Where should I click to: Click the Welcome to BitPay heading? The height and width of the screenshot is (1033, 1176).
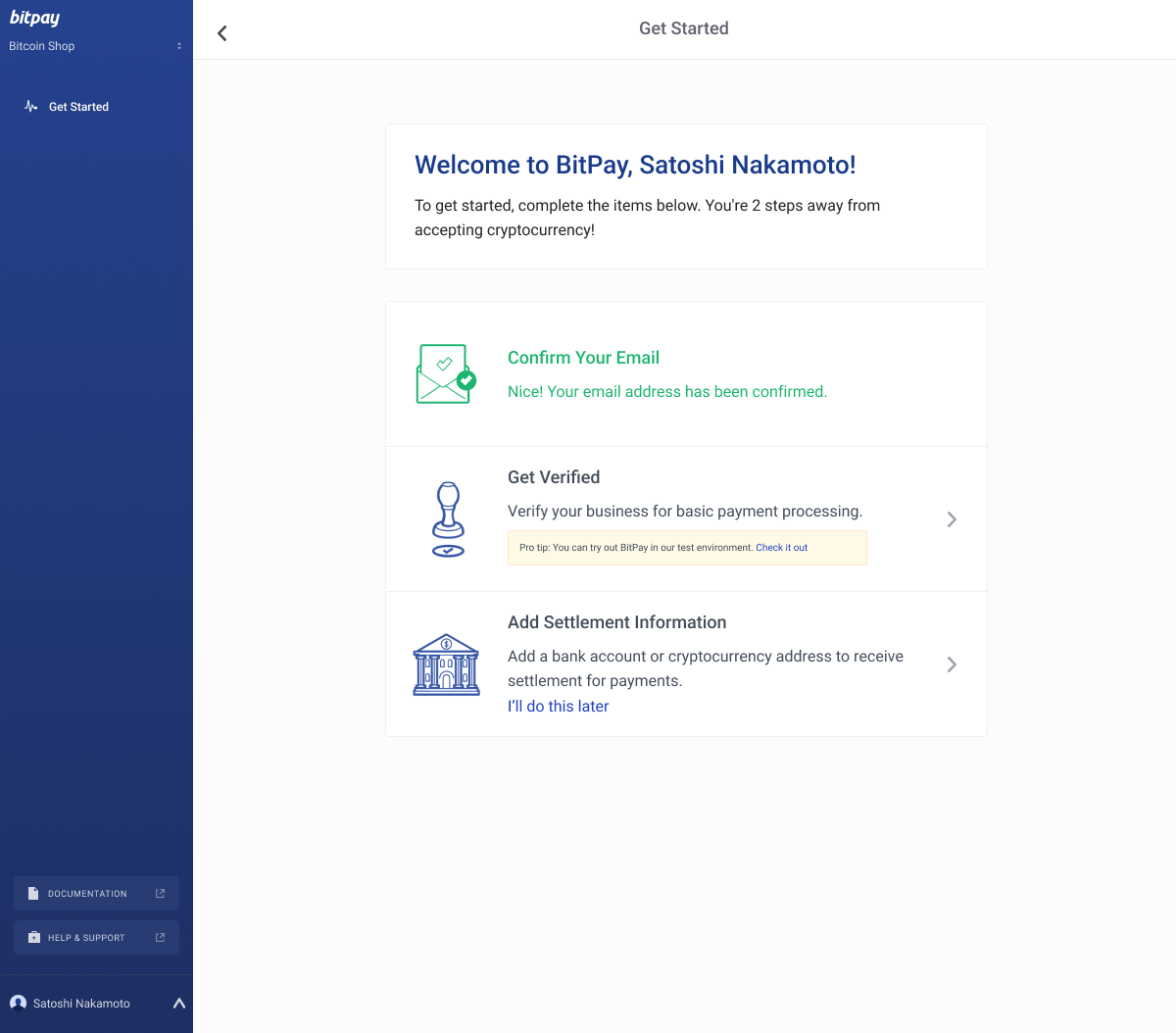coord(635,165)
